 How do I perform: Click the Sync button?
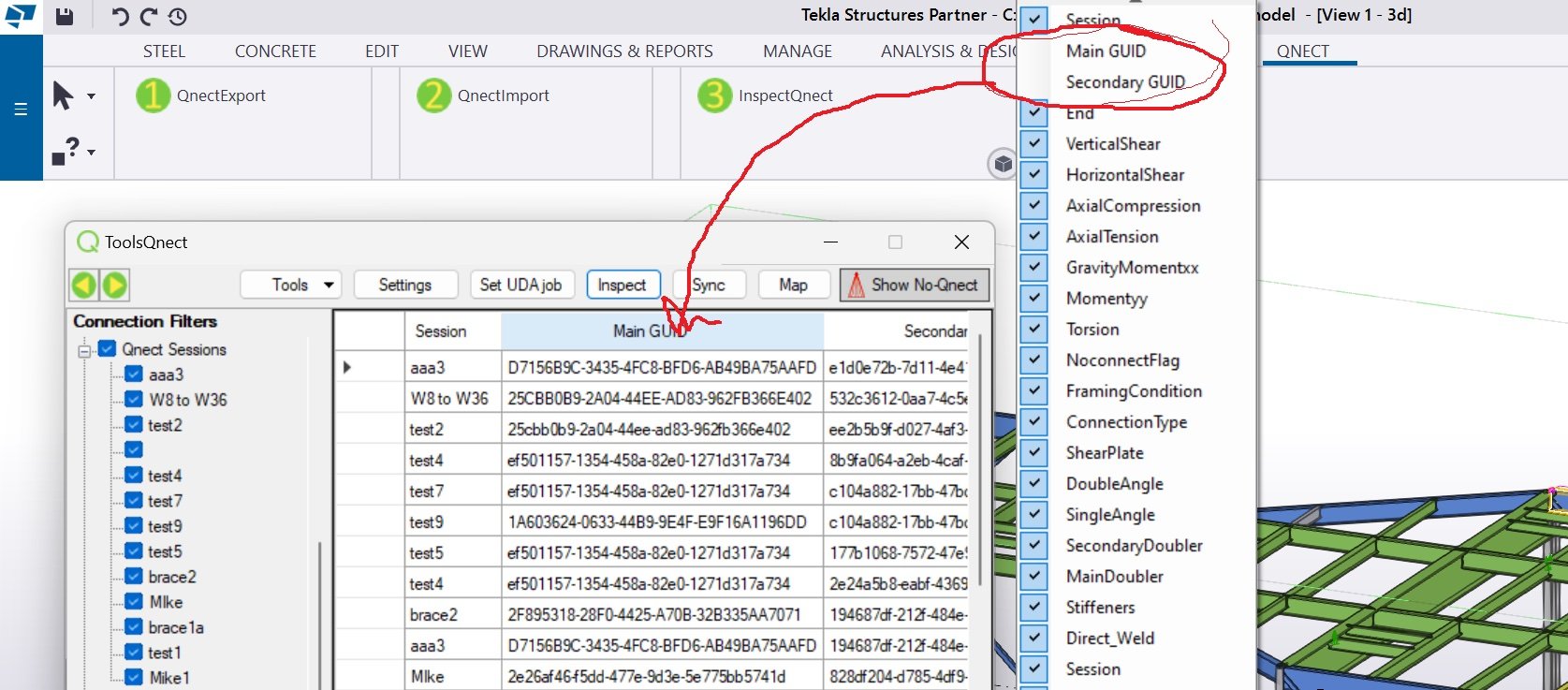click(709, 285)
